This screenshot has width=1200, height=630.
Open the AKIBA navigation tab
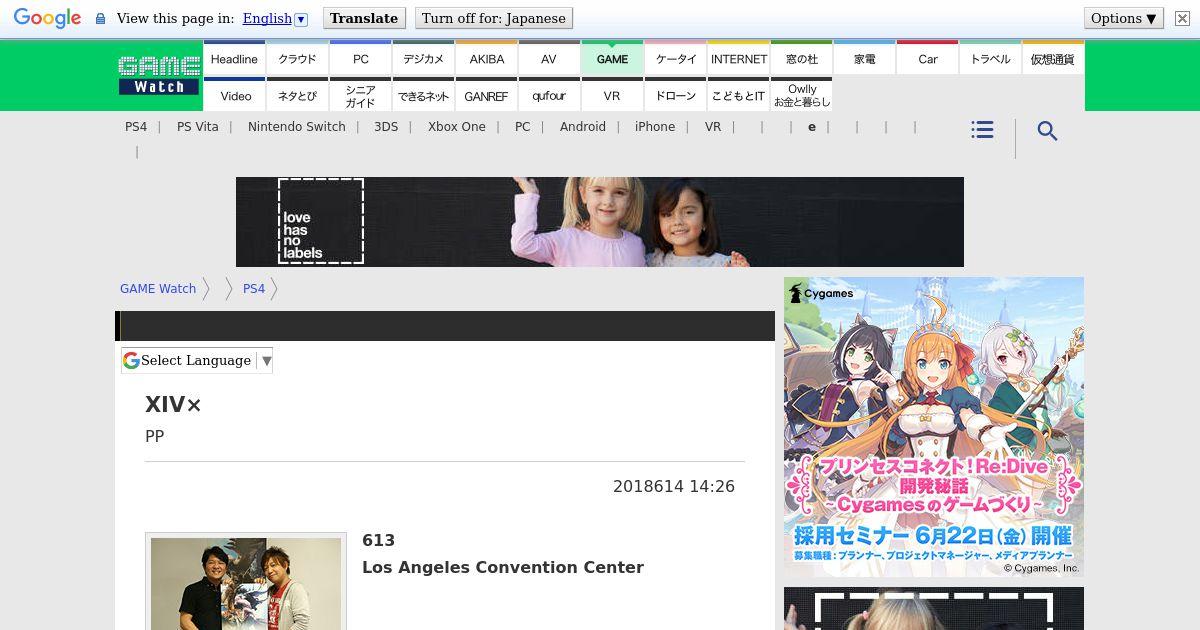tap(486, 59)
